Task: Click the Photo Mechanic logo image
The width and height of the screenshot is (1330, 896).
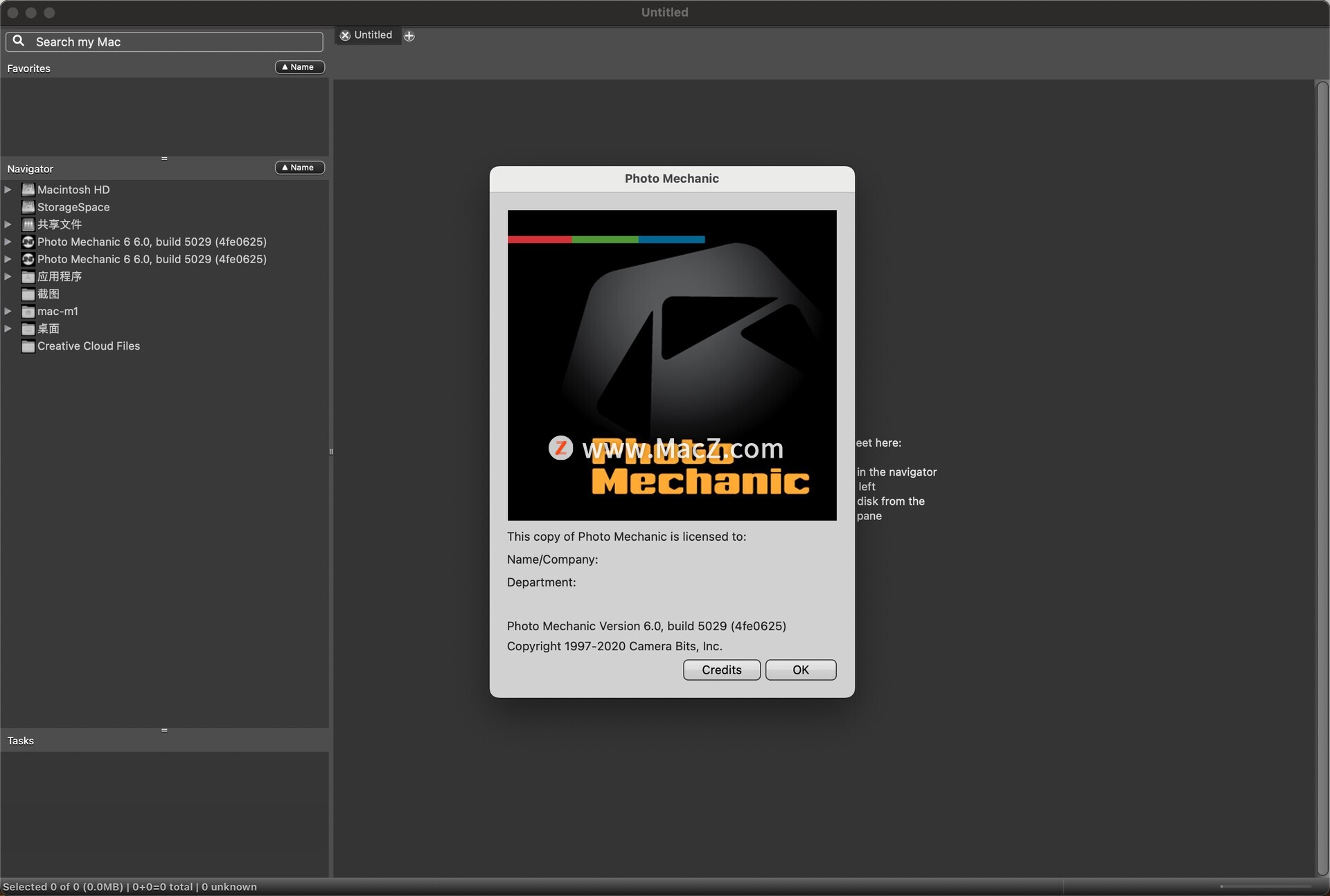Action: tap(672, 365)
